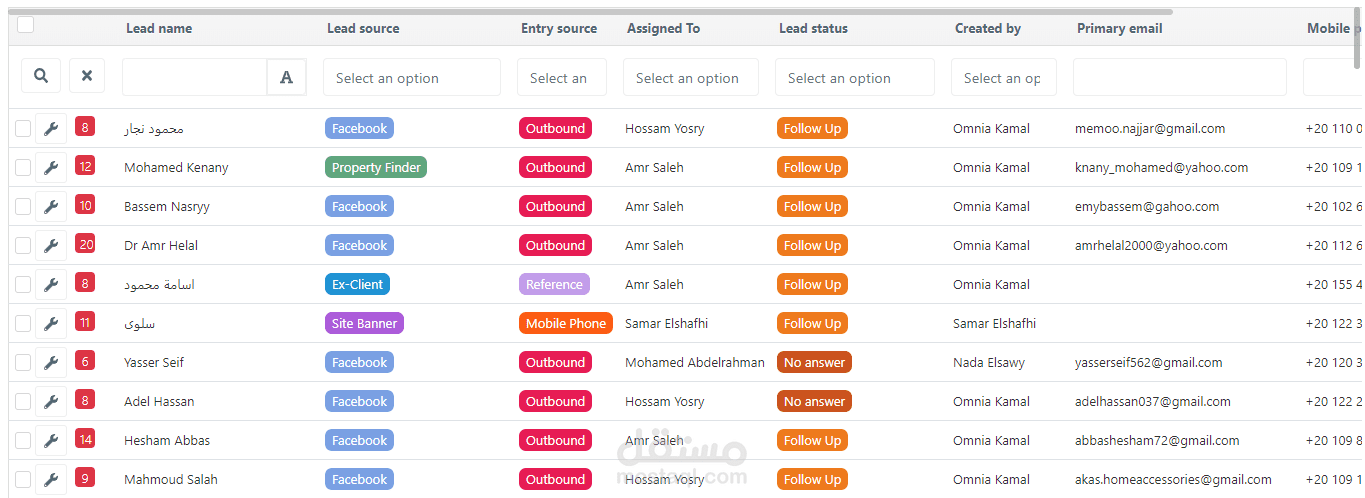Sort by Lead name column header
Screen dimensions: 1365x498
click(159, 28)
